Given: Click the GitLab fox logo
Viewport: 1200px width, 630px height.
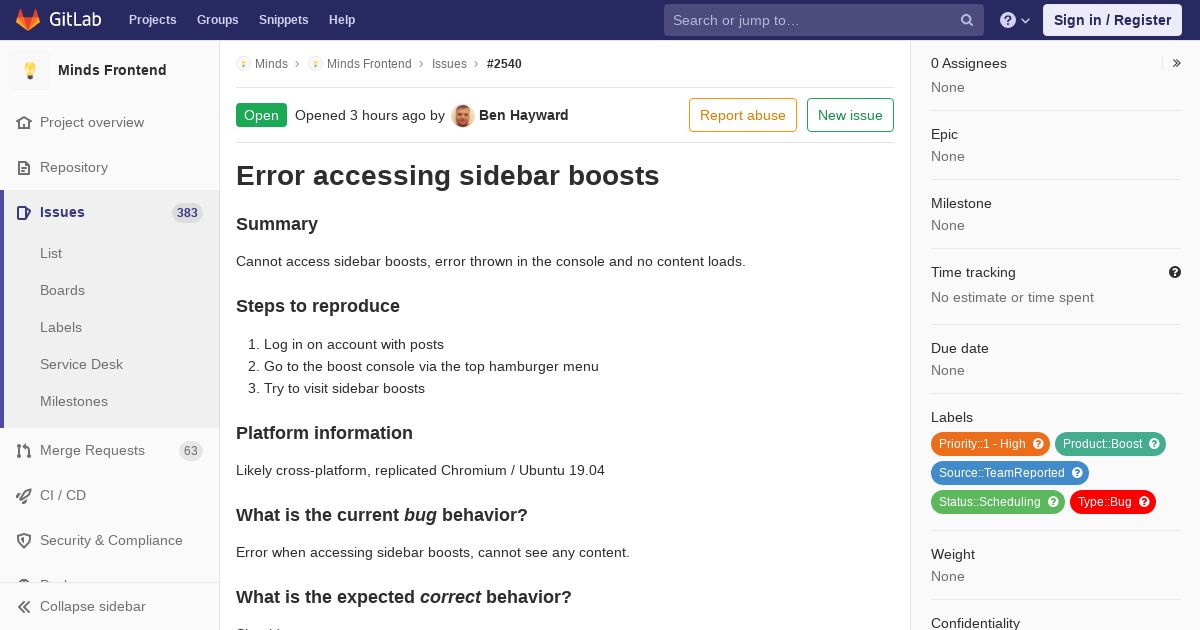Looking at the screenshot, I should pos(28,19).
